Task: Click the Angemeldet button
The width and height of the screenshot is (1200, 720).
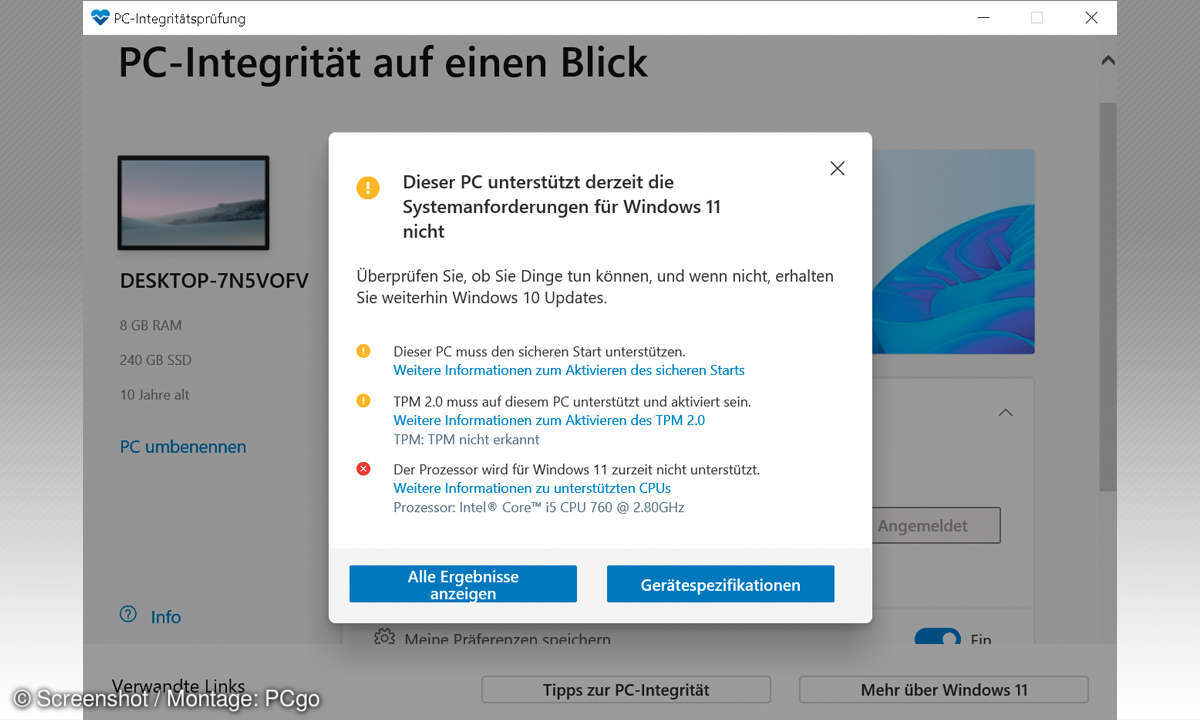Action: click(x=935, y=525)
